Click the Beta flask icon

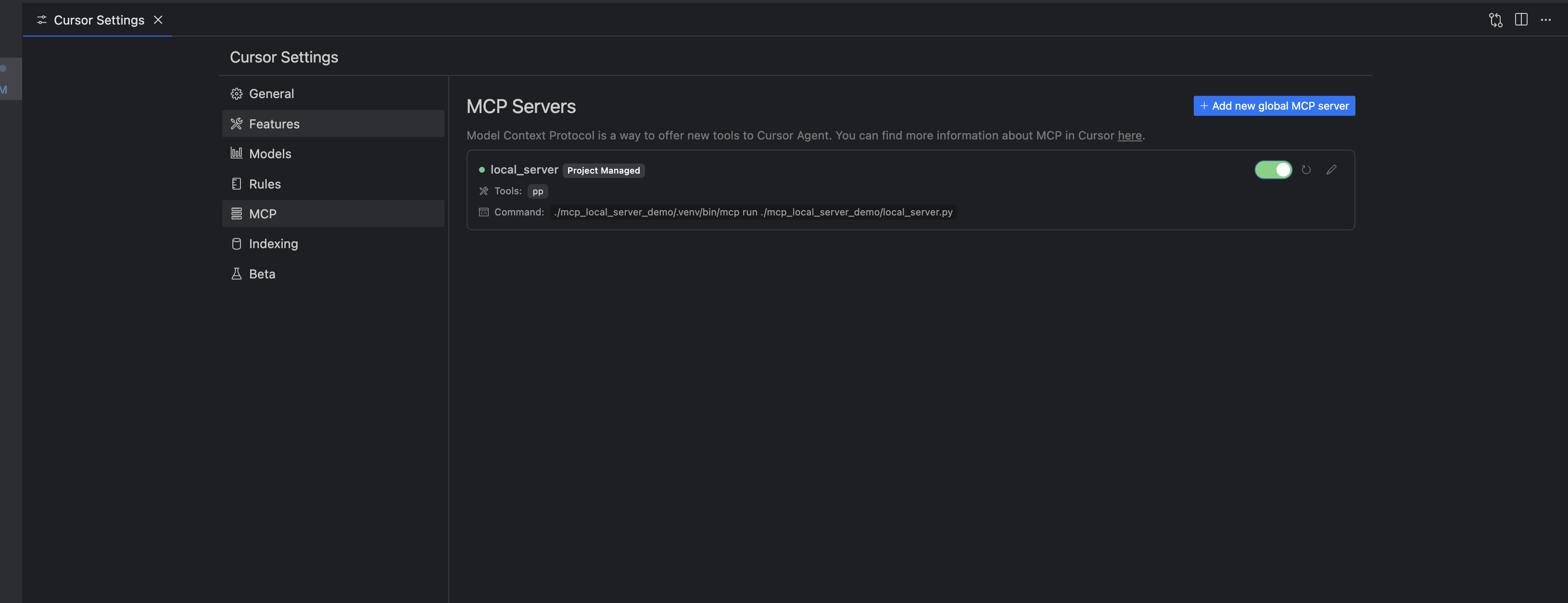tap(236, 274)
